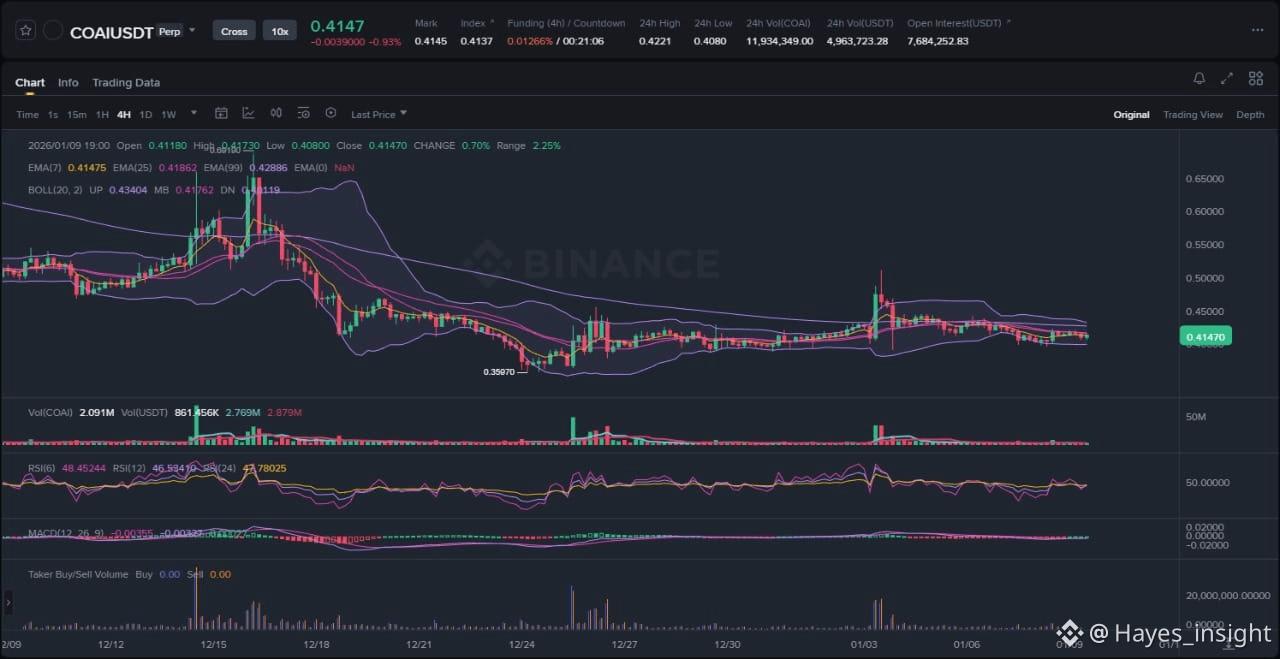The image size is (1280, 659).
Task: Open the Last Price dropdown
Action: (x=379, y=115)
